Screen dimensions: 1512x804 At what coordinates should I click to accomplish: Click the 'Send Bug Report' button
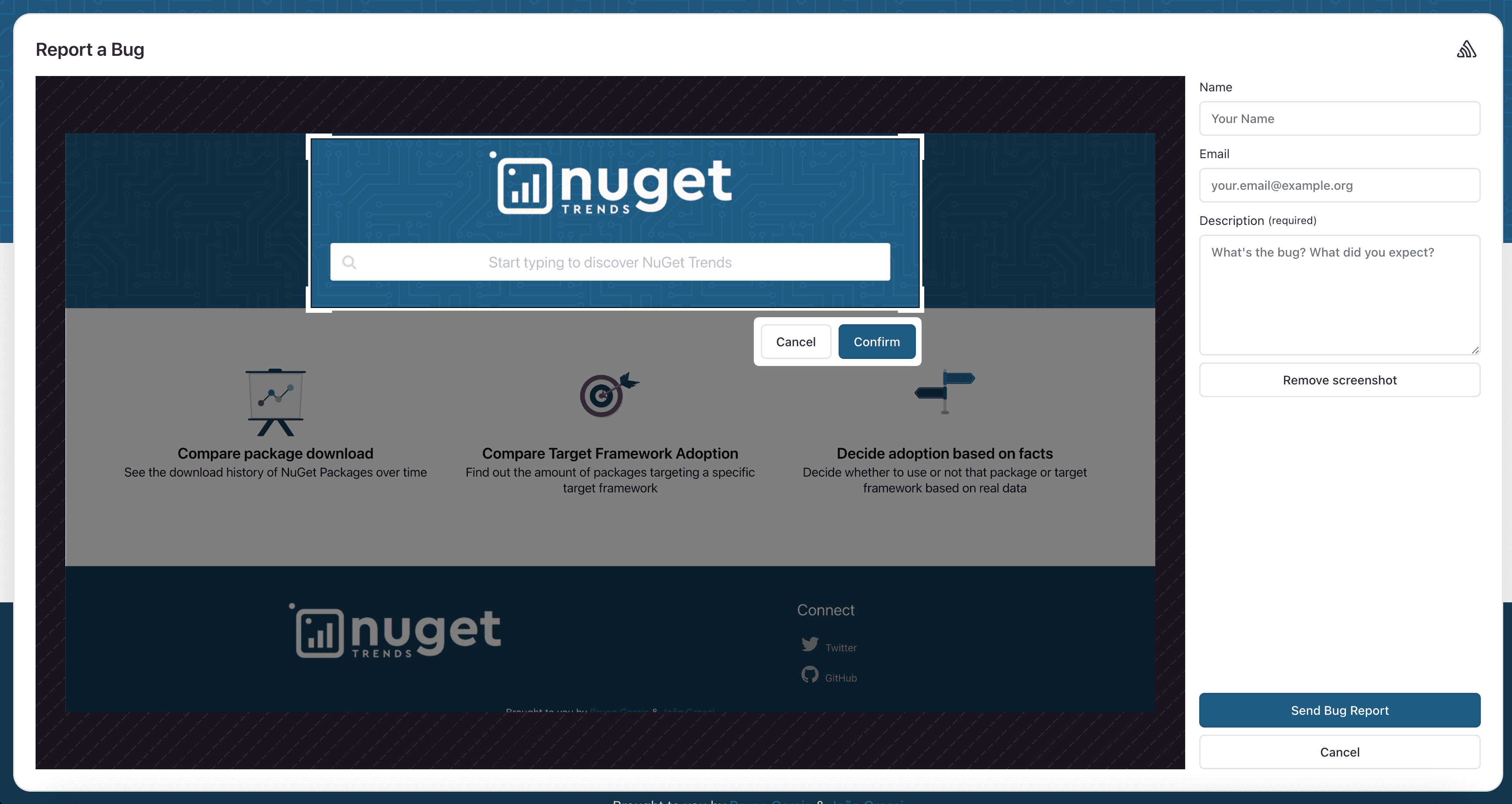[1339, 710]
